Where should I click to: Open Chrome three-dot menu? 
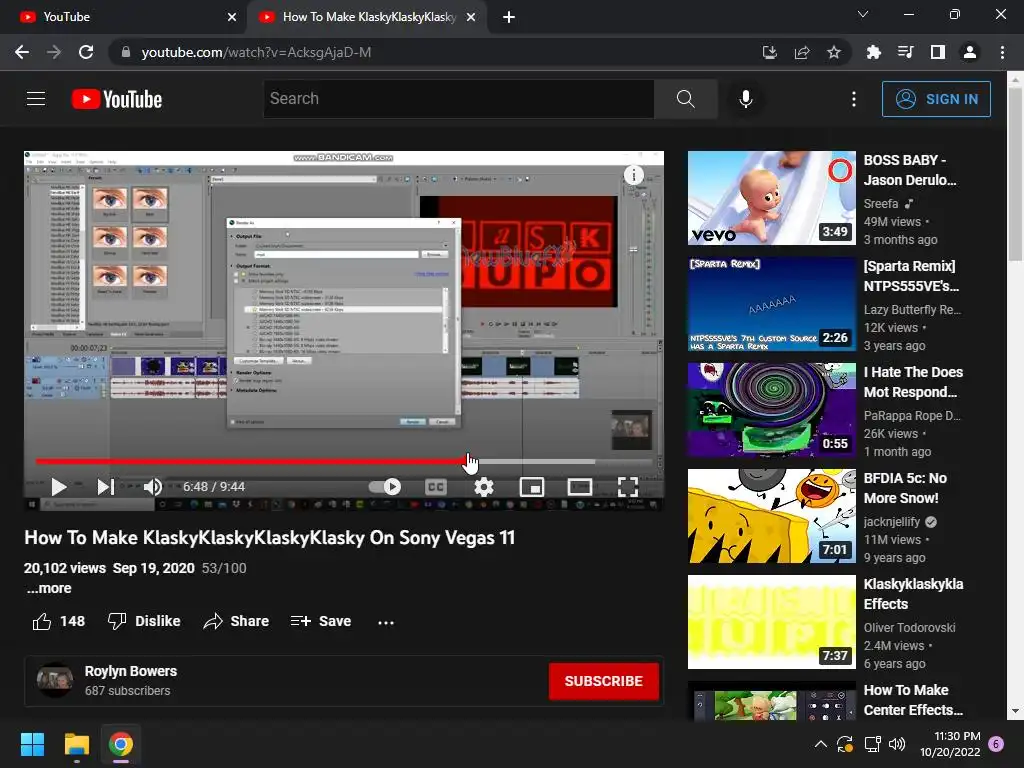pos(1002,52)
